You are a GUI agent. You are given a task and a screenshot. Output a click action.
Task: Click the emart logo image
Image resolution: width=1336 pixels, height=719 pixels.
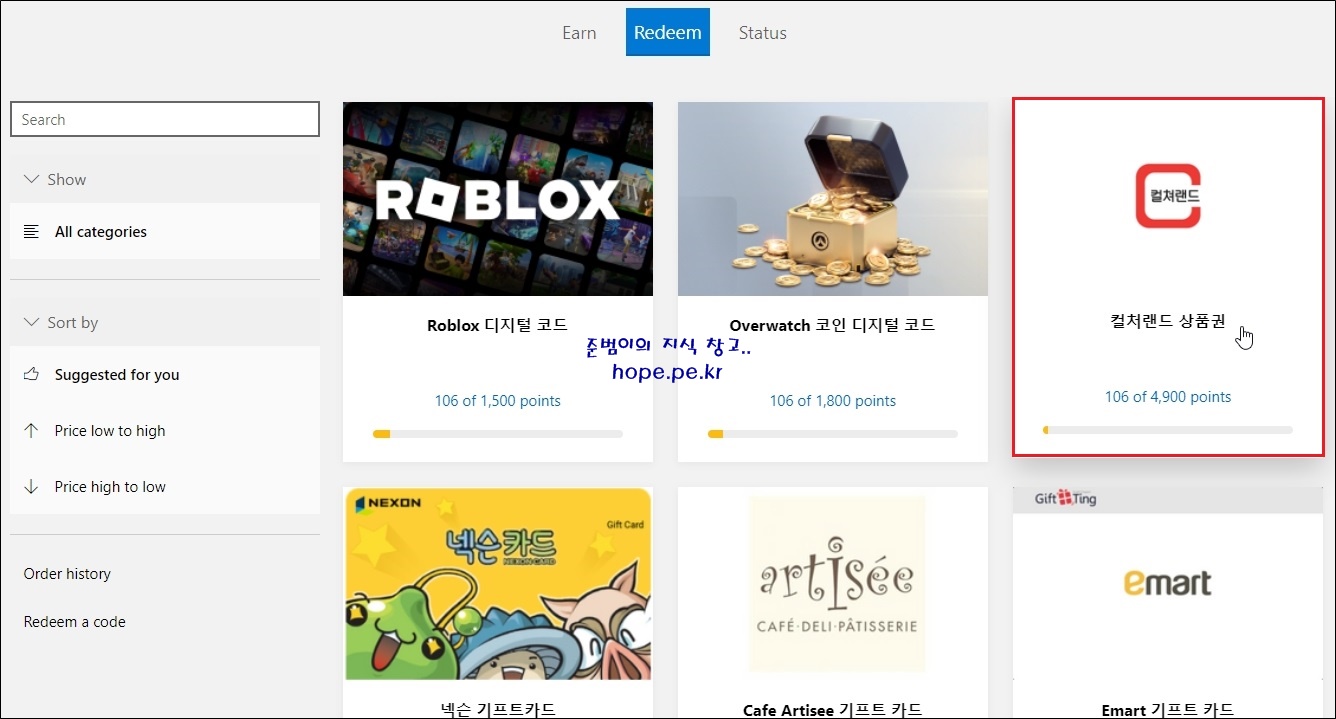pyautogui.click(x=1168, y=583)
